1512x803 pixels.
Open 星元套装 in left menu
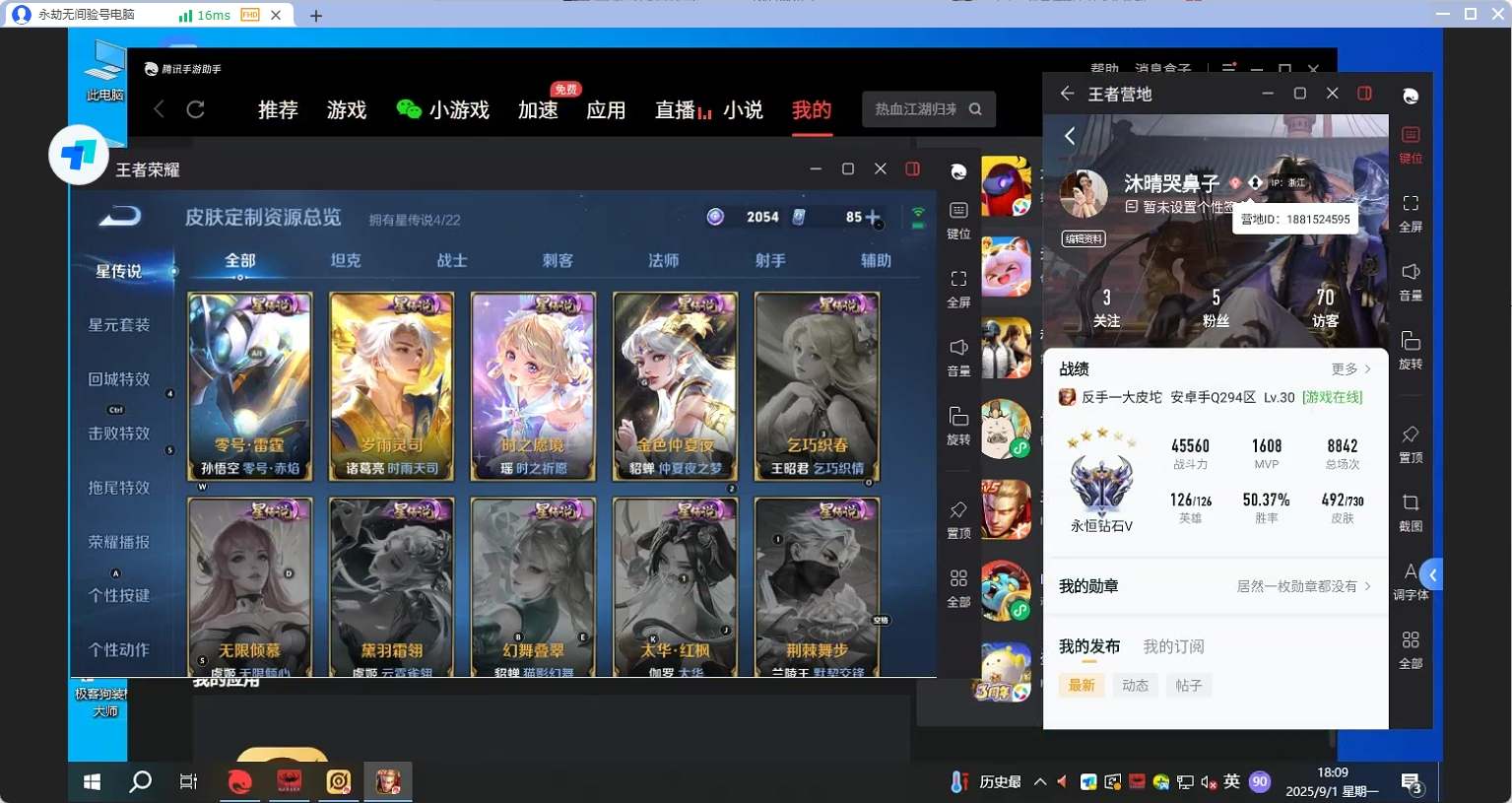coord(119,325)
